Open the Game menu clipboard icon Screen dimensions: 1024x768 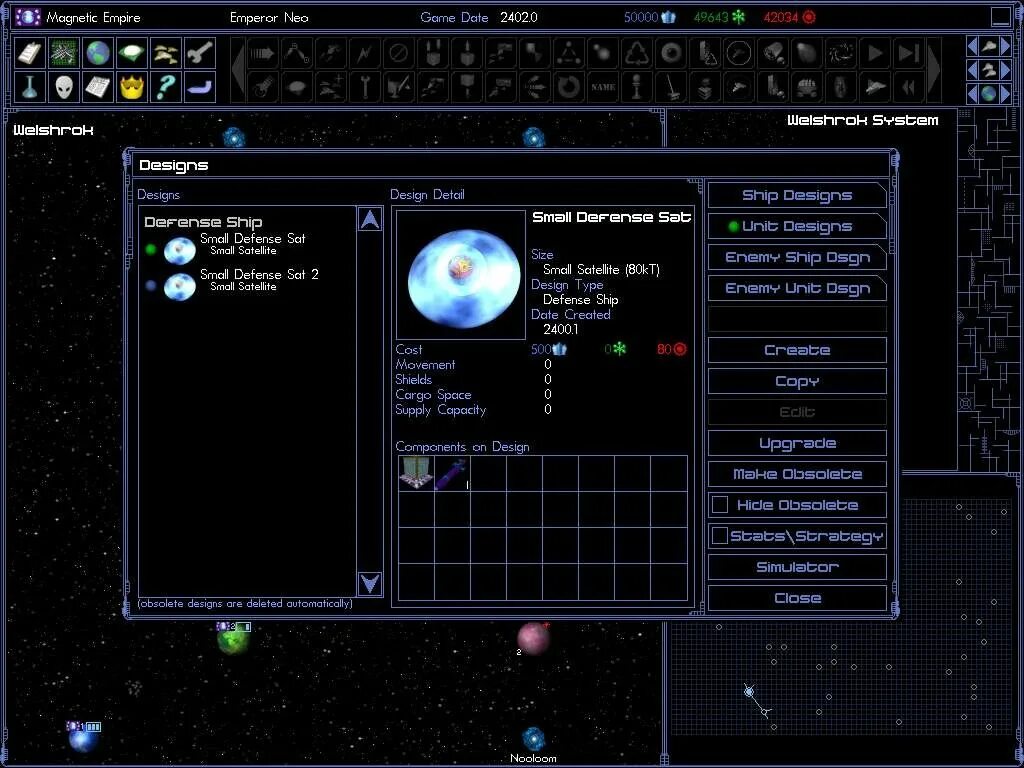tap(29, 53)
